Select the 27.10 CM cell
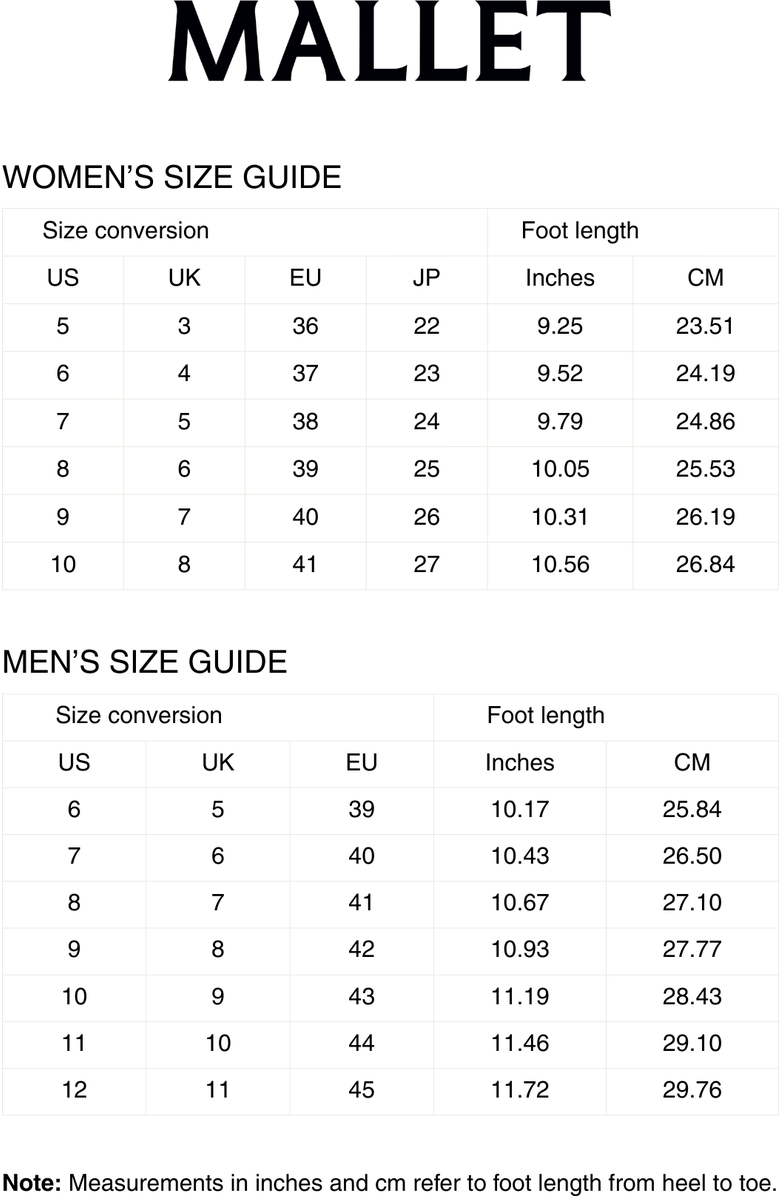The height and width of the screenshot is (1196, 780). point(692,902)
